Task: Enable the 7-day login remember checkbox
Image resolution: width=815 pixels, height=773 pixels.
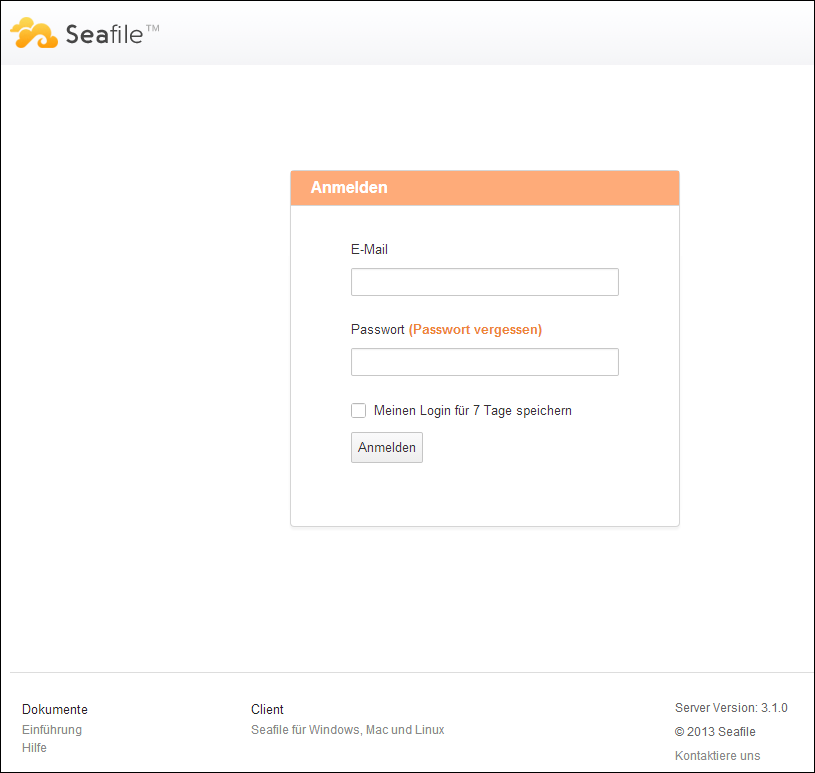Action: coord(358,410)
